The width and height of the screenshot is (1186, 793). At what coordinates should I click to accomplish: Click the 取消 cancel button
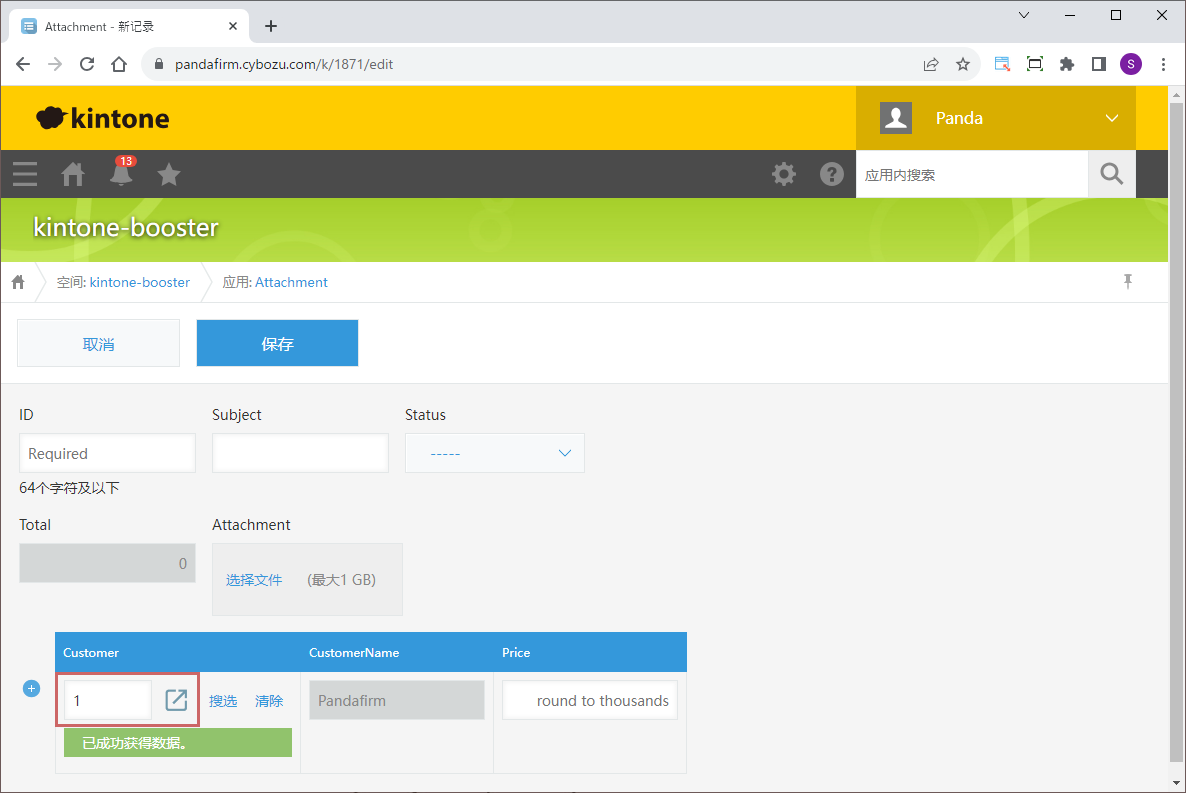[98, 343]
